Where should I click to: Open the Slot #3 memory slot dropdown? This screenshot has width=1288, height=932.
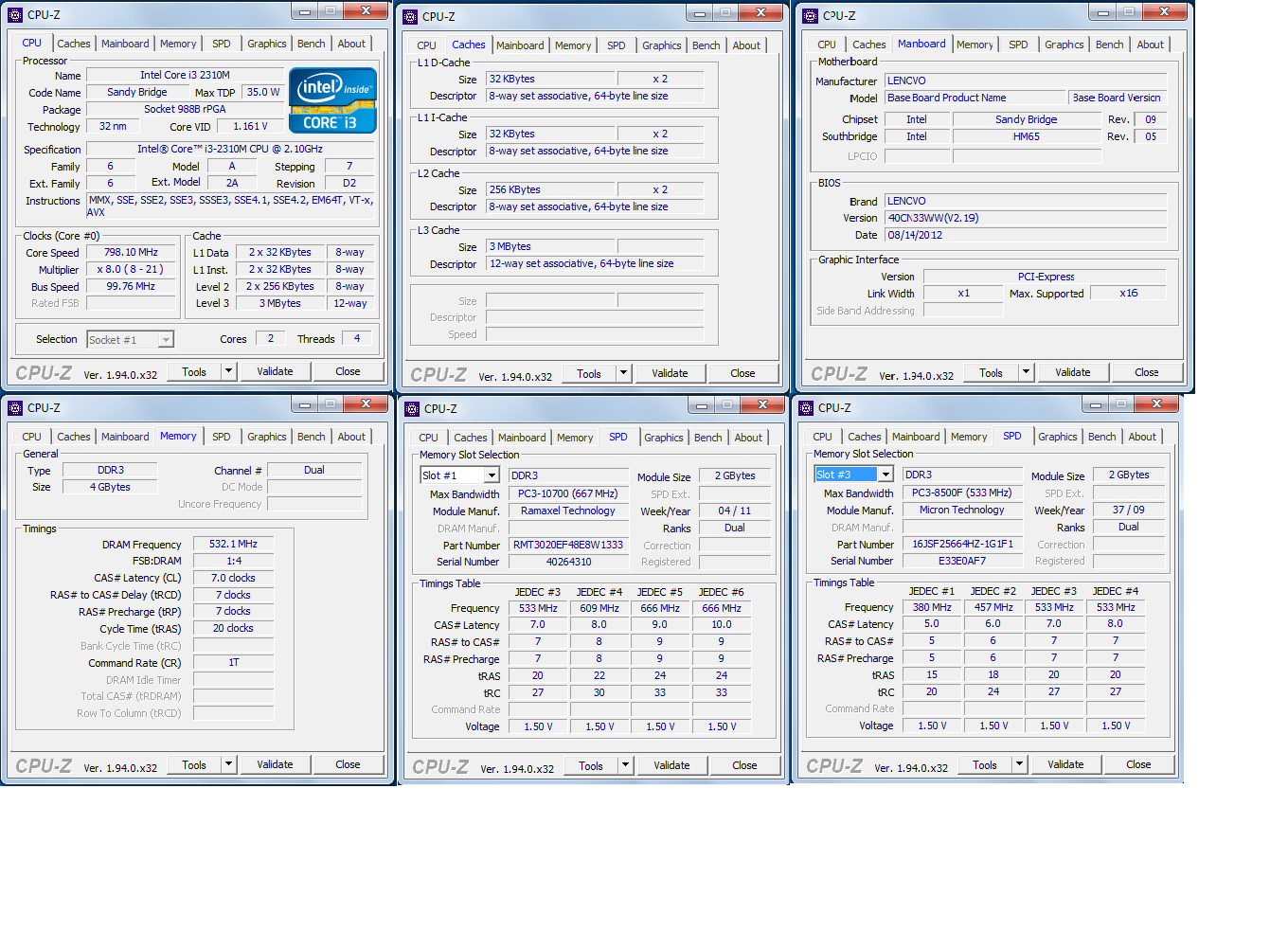point(885,475)
